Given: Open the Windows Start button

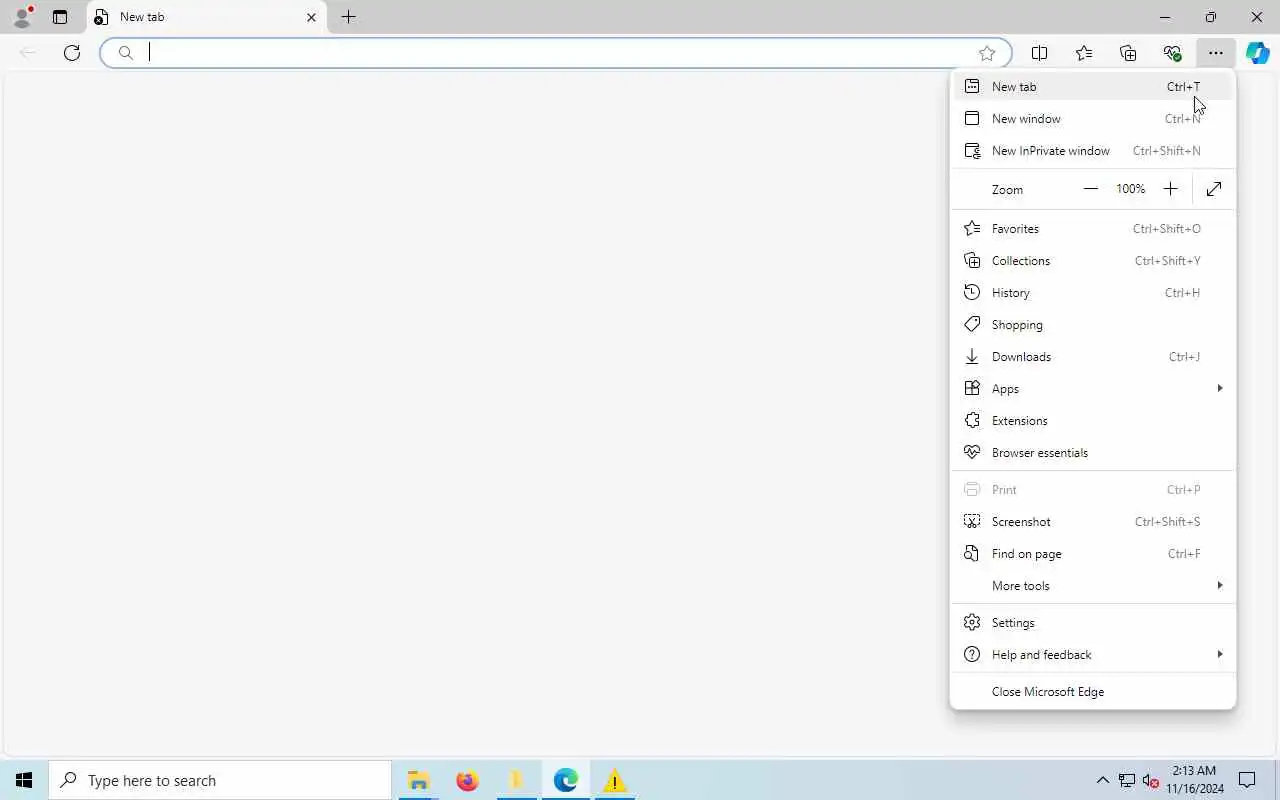Looking at the screenshot, I should point(24,780).
